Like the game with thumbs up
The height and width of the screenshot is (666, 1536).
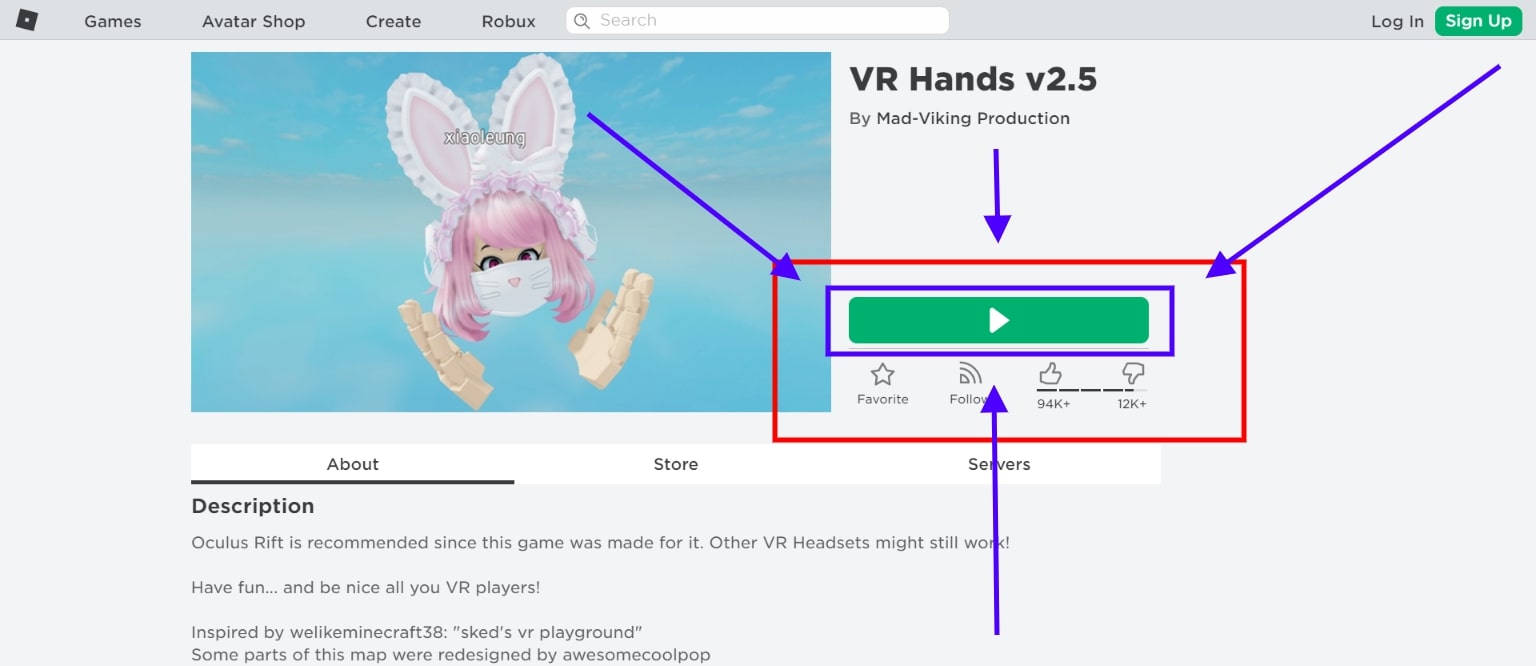pos(1049,374)
